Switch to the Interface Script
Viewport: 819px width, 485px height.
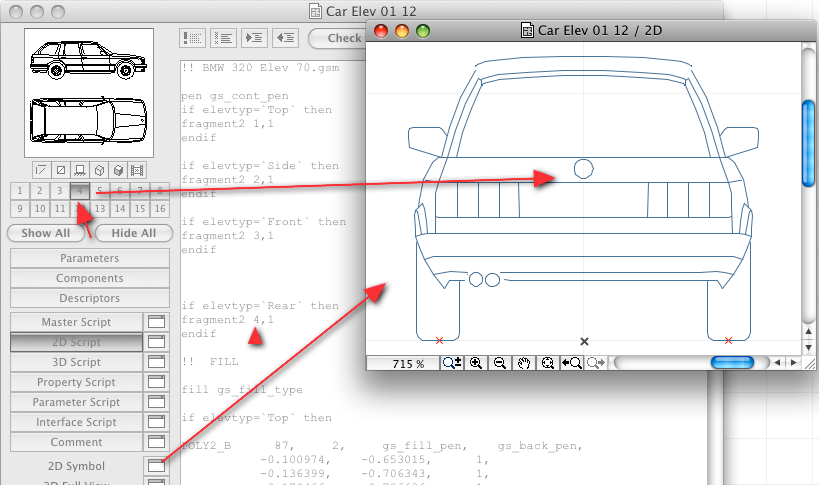point(76,422)
